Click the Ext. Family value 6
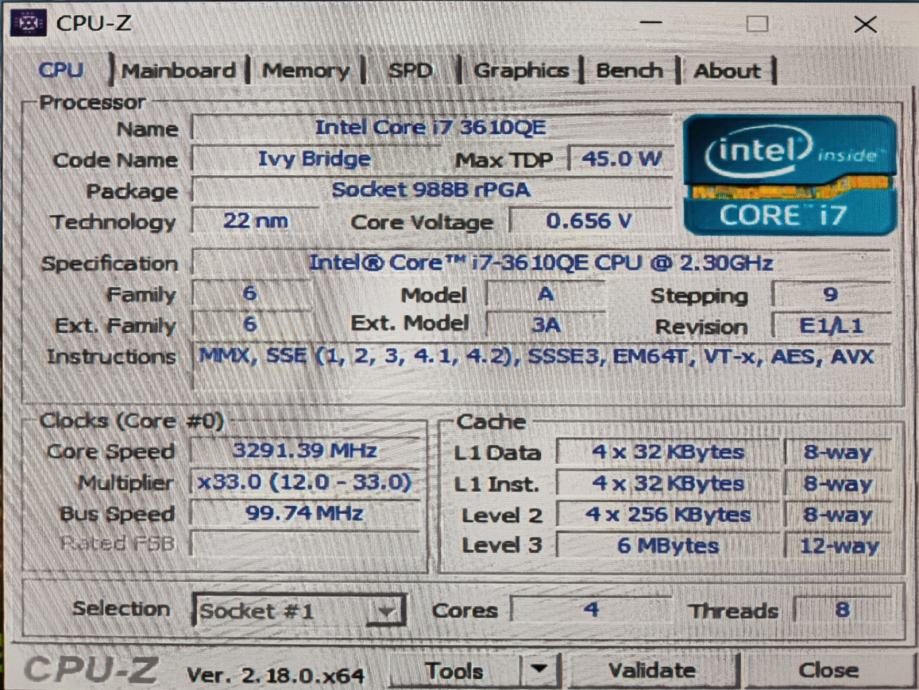The height and width of the screenshot is (690, 919). click(251, 324)
